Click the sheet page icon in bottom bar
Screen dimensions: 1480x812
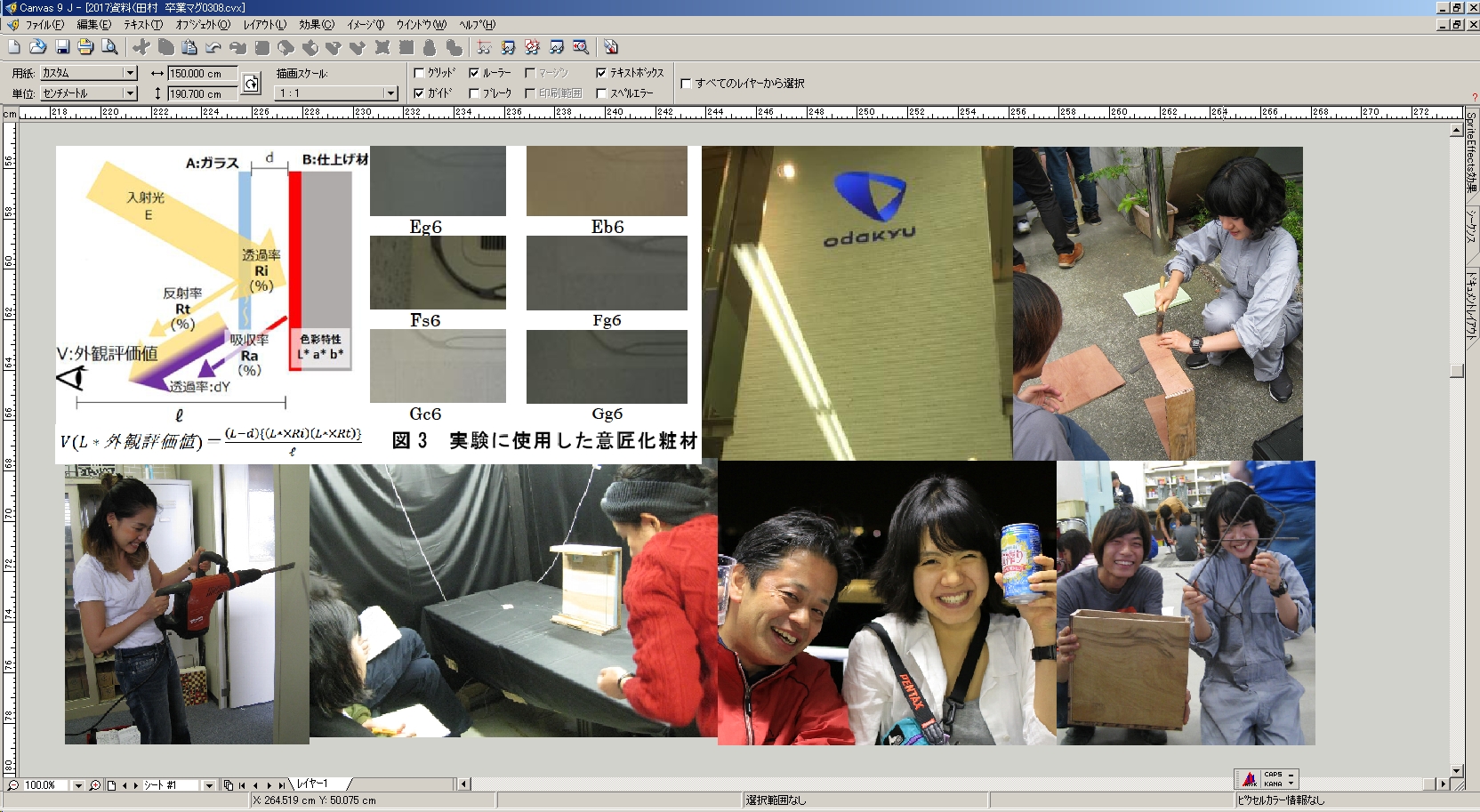pos(111,785)
